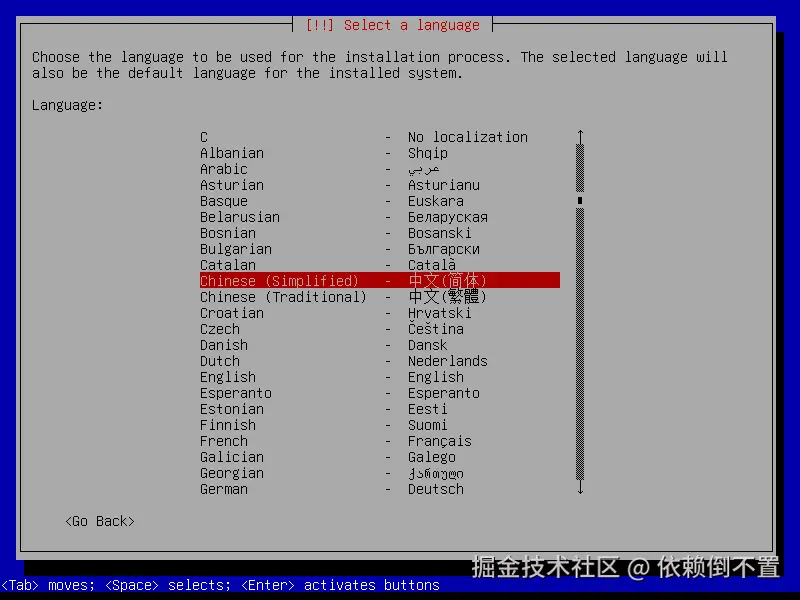Choose the Belarusian language row
Viewport: 800px width, 600px height.
point(380,217)
